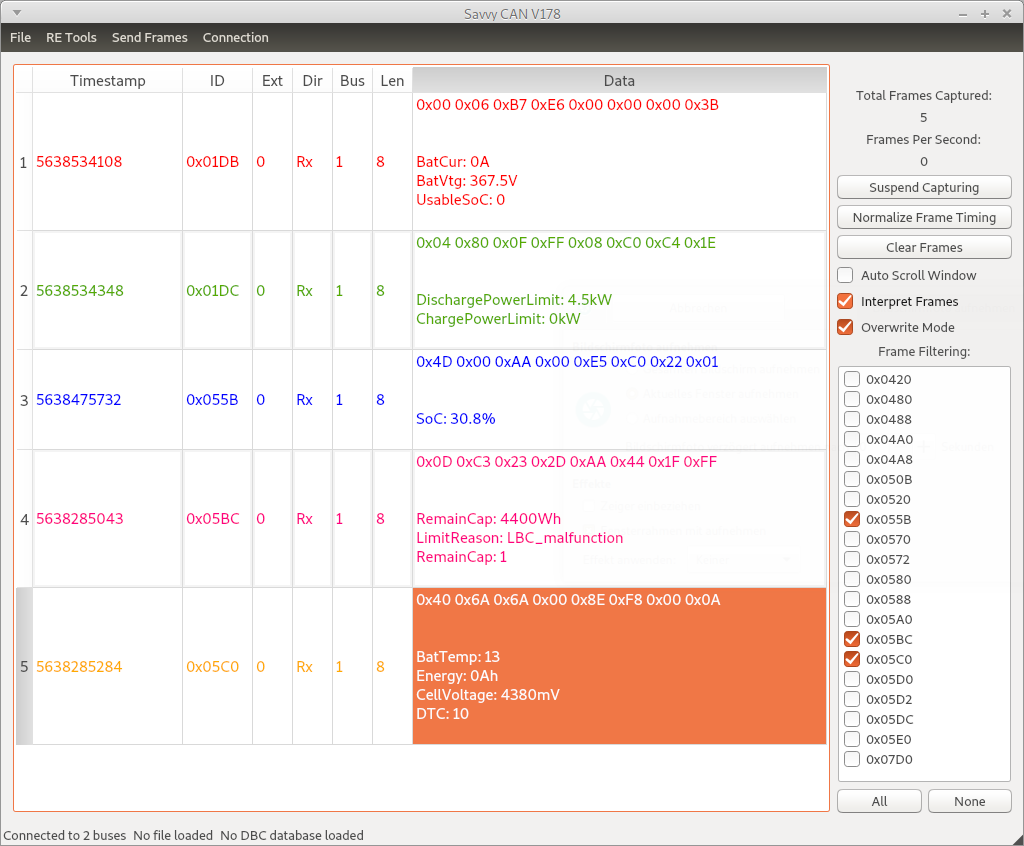This screenshot has height=846, width=1024.
Task: Open the RE Tools menu
Action: pyautogui.click(x=71, y=38)
